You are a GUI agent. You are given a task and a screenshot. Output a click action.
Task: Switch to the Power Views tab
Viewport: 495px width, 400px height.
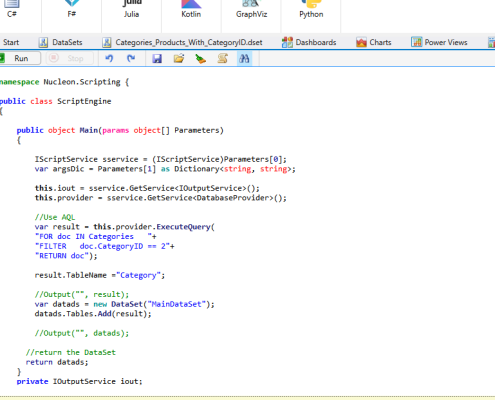[439, 42]
